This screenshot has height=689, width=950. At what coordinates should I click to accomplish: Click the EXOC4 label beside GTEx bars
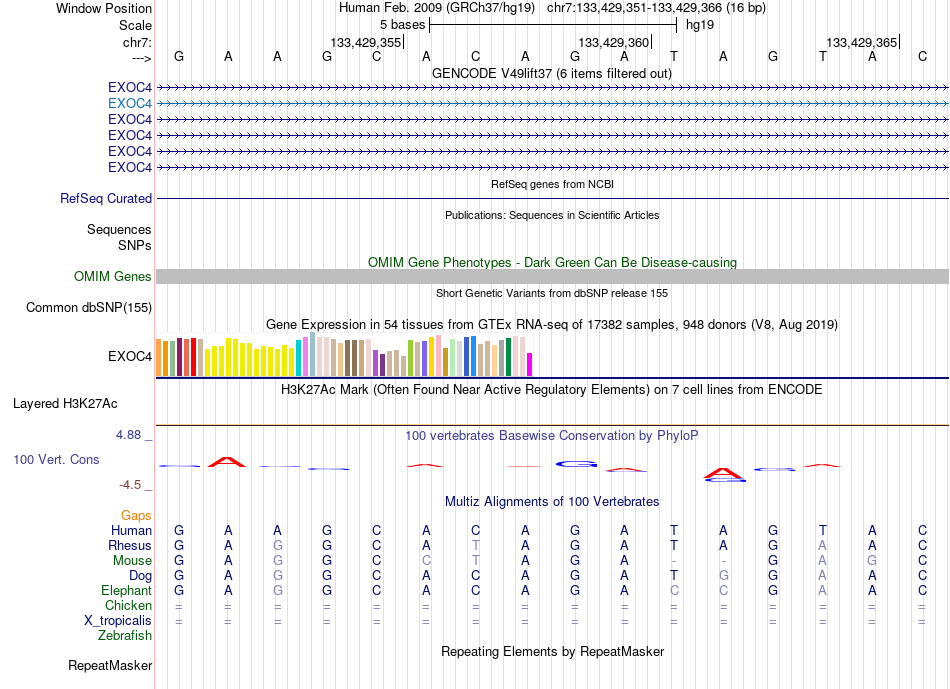pyautogui.click(x=130, y=356)
